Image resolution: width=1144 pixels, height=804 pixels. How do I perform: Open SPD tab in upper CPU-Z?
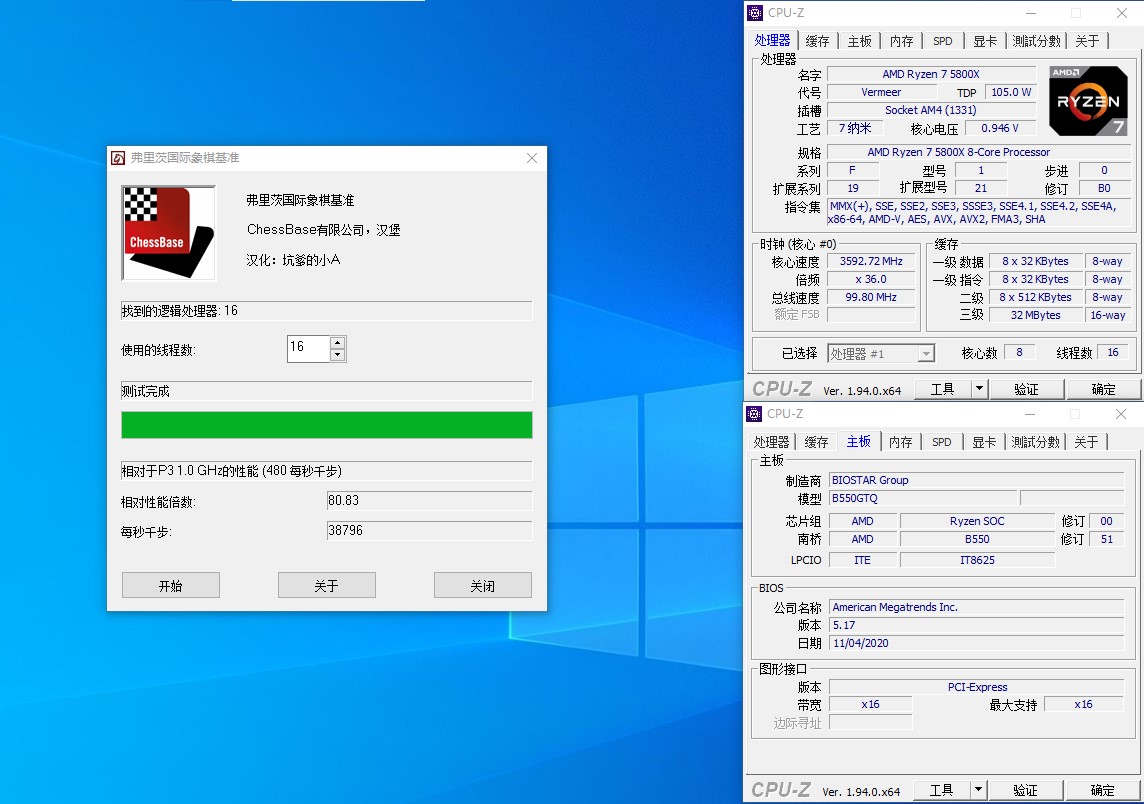[943, 42]
